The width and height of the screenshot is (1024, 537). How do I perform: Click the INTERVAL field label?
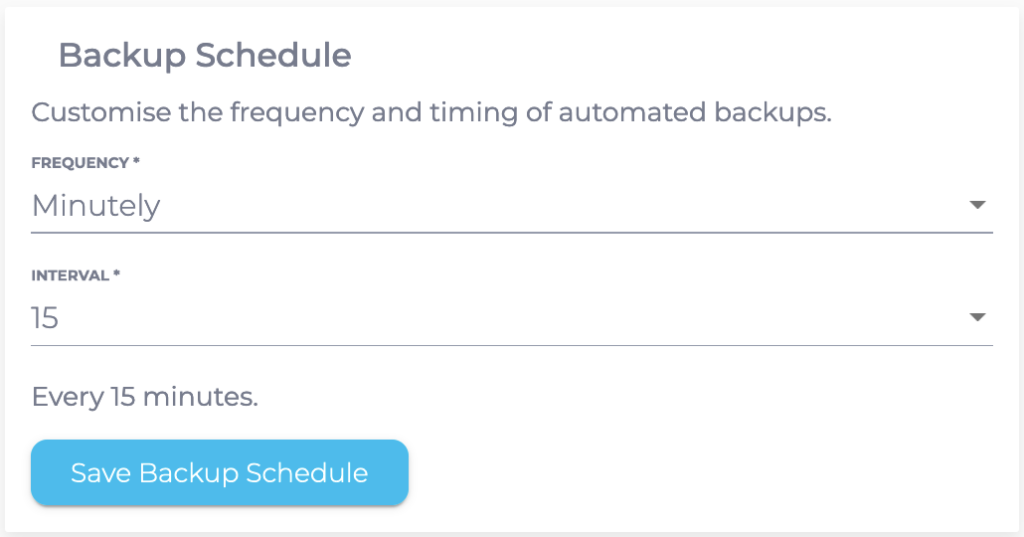tap(71, 276)
